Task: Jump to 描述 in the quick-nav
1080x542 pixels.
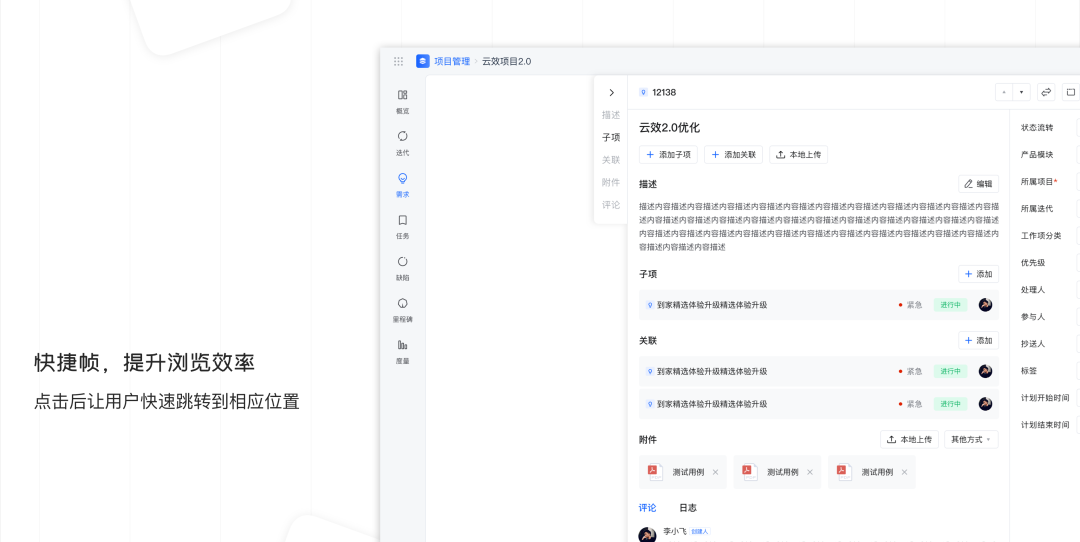Action: click(611, 115)
